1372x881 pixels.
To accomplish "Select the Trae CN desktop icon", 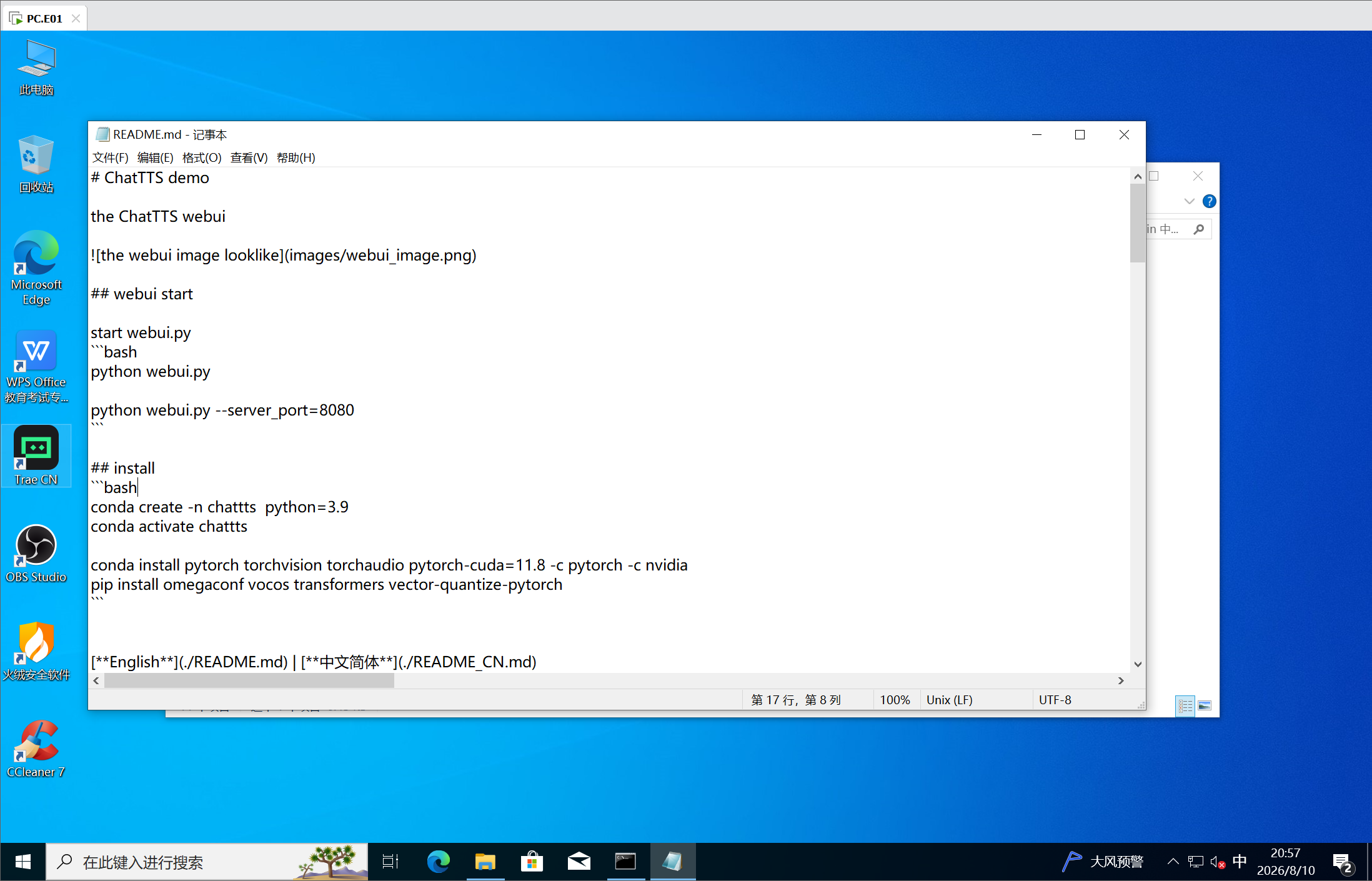I will 36,456.
